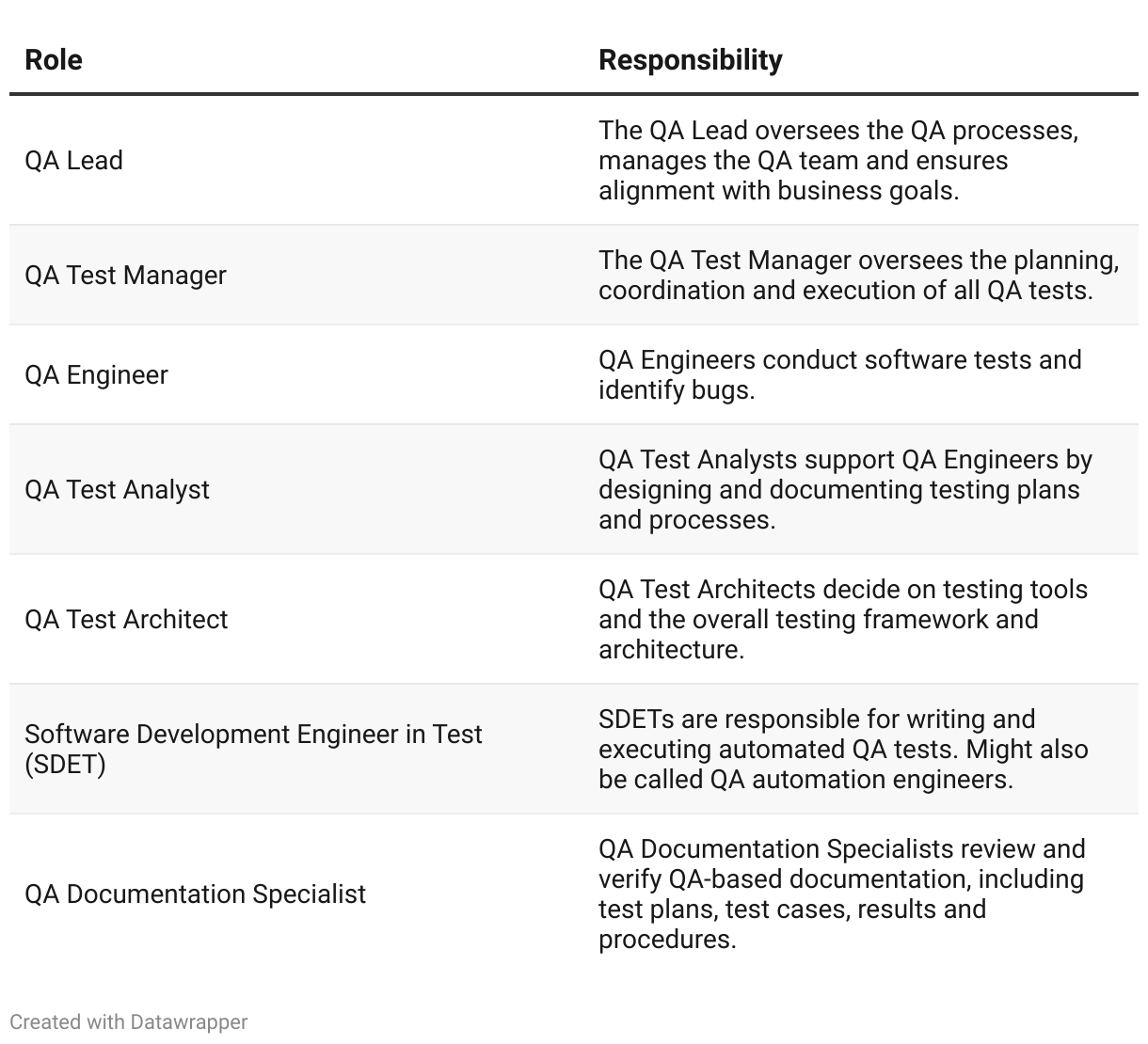Image resolution: width=1148 pixels, height=1044 pixels.
Task: Click the SDETs responsibility description
Action: click(x=842, y=750)
